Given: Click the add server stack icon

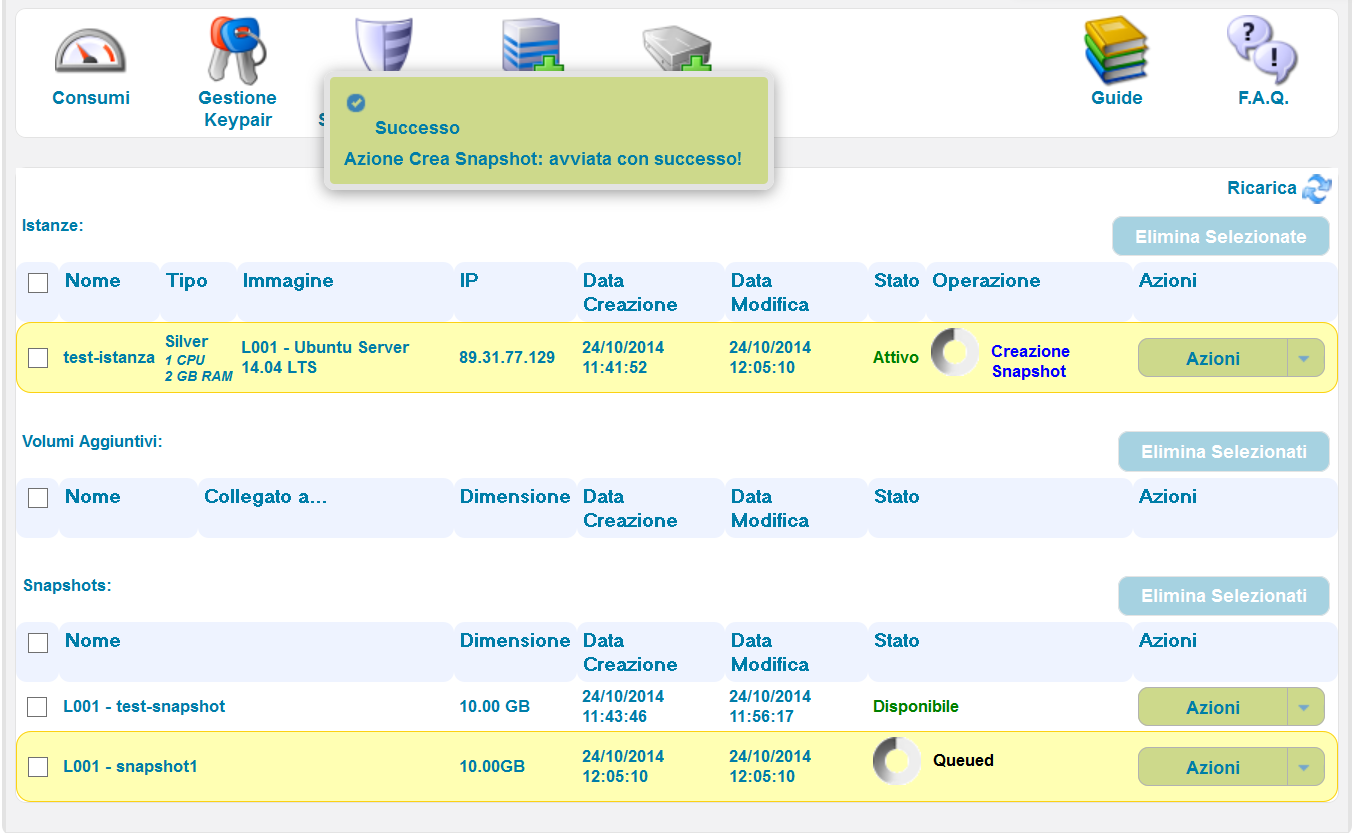Looking at the screenshot, I should [532, 45].
